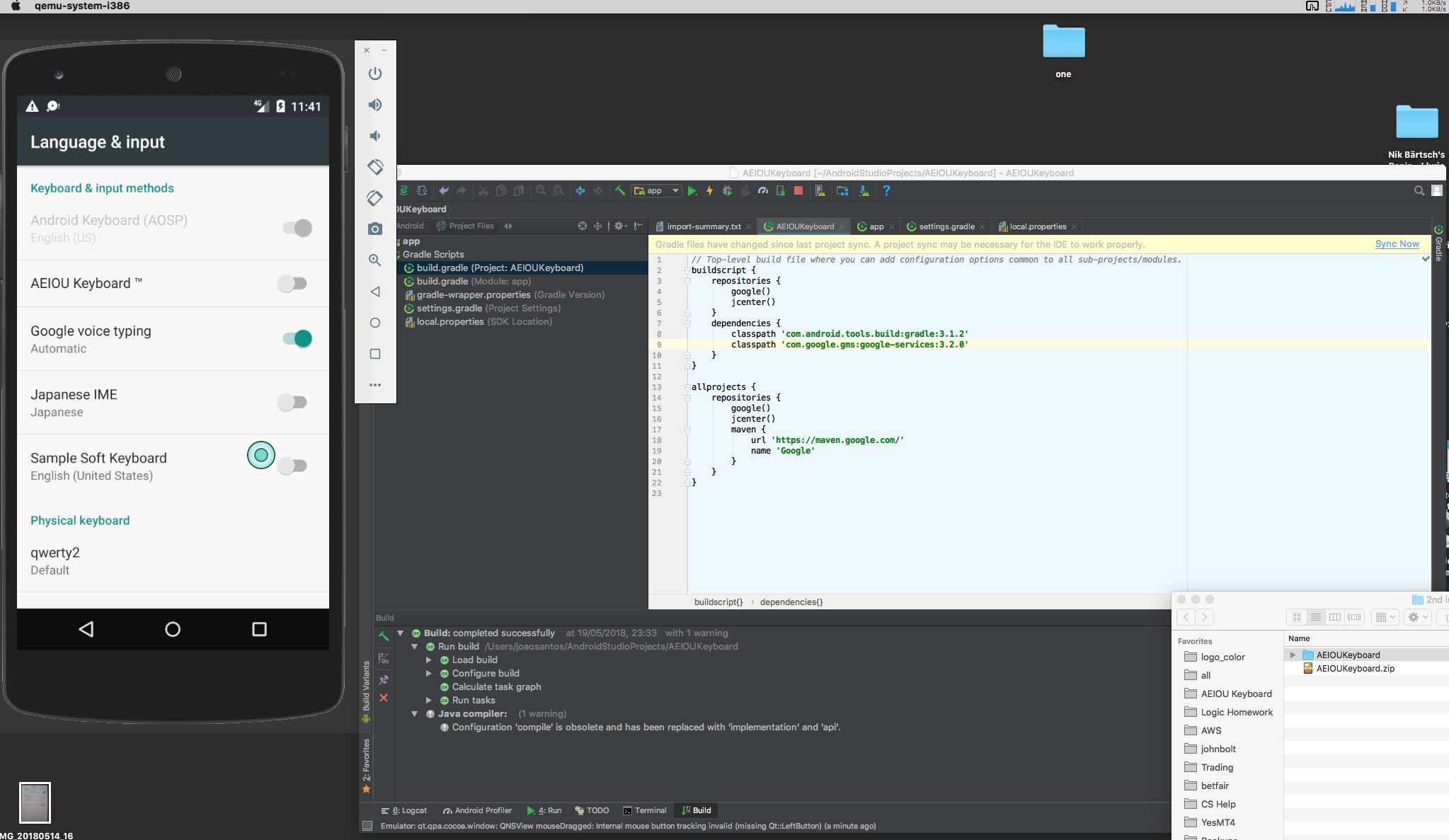Turn off Google voice typing switch

pyautogui.click(x=297, y=339)
